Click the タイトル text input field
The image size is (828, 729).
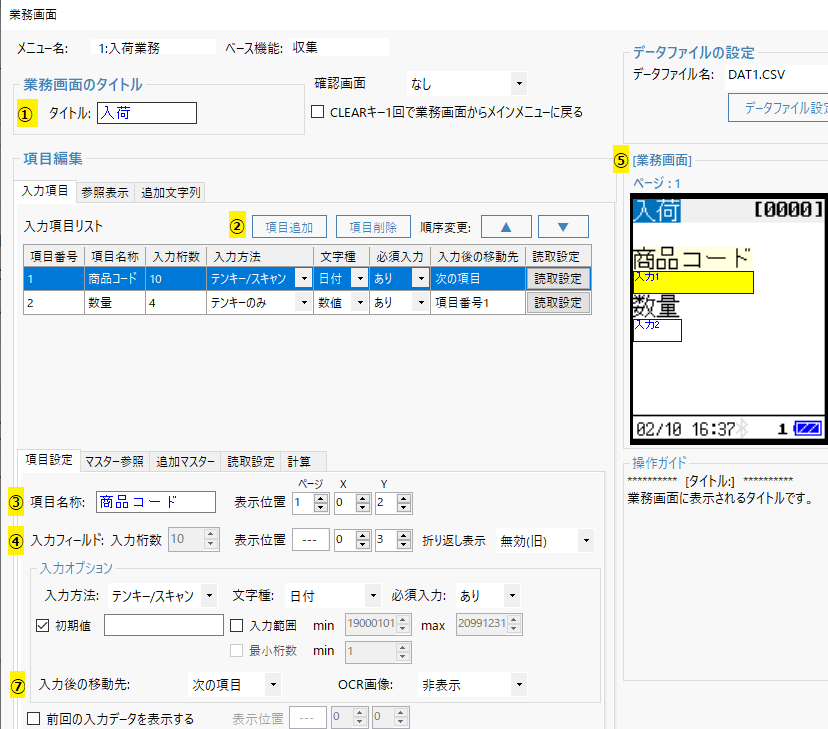(146, 113)
